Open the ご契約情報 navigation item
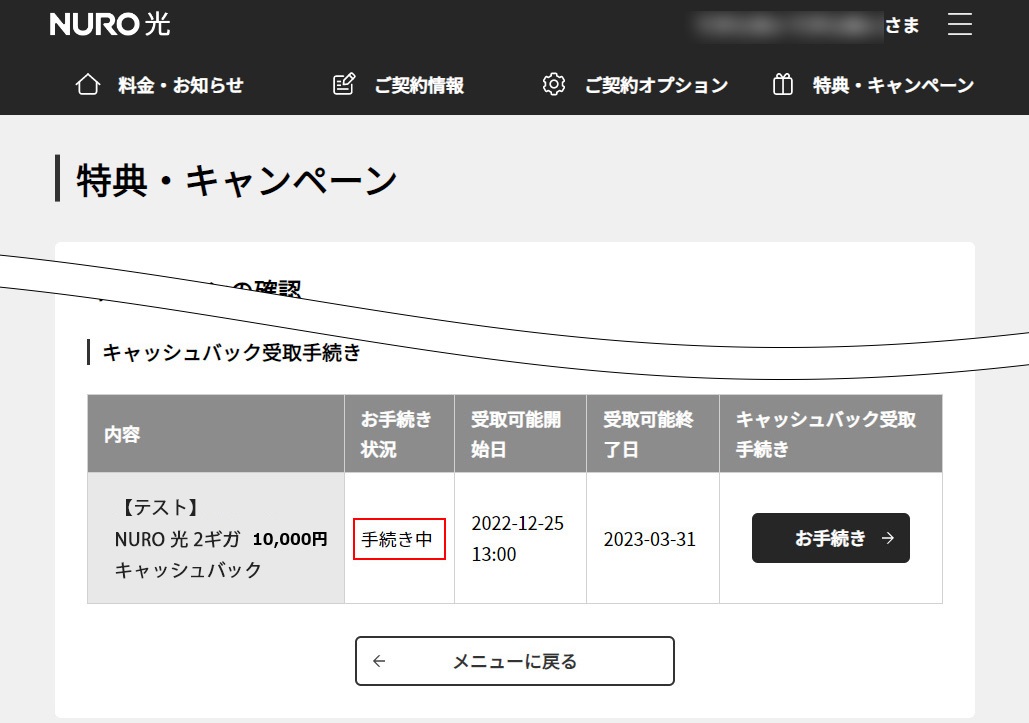The image size is (1029, 723). tap(419, 85)
